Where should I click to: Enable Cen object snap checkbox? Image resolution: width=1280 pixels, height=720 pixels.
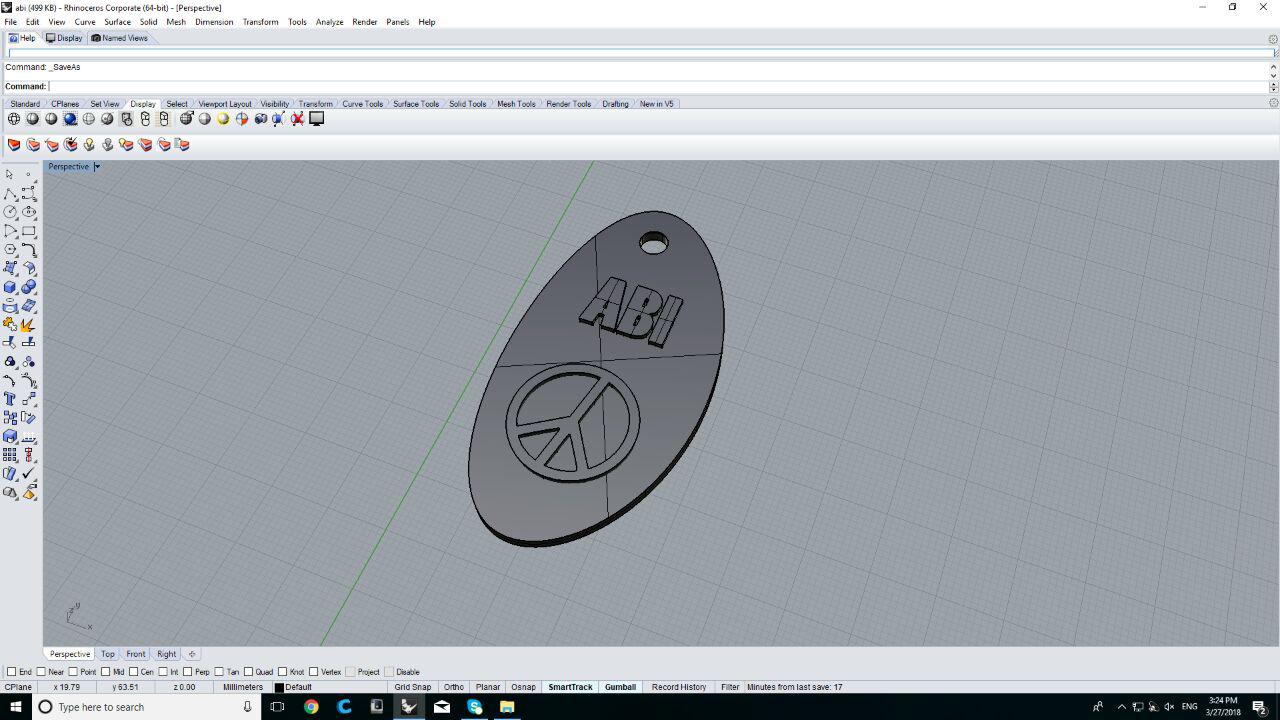coord(134,672)
